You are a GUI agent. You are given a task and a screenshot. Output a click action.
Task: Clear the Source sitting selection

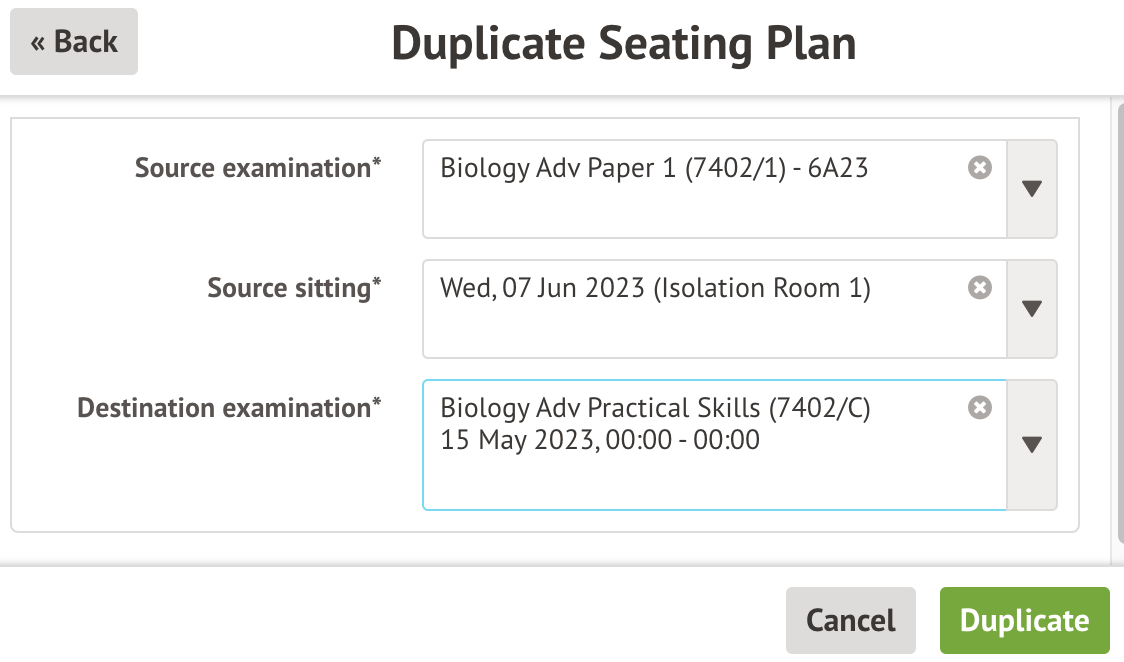pyautogui.click(x=980, y=288)
